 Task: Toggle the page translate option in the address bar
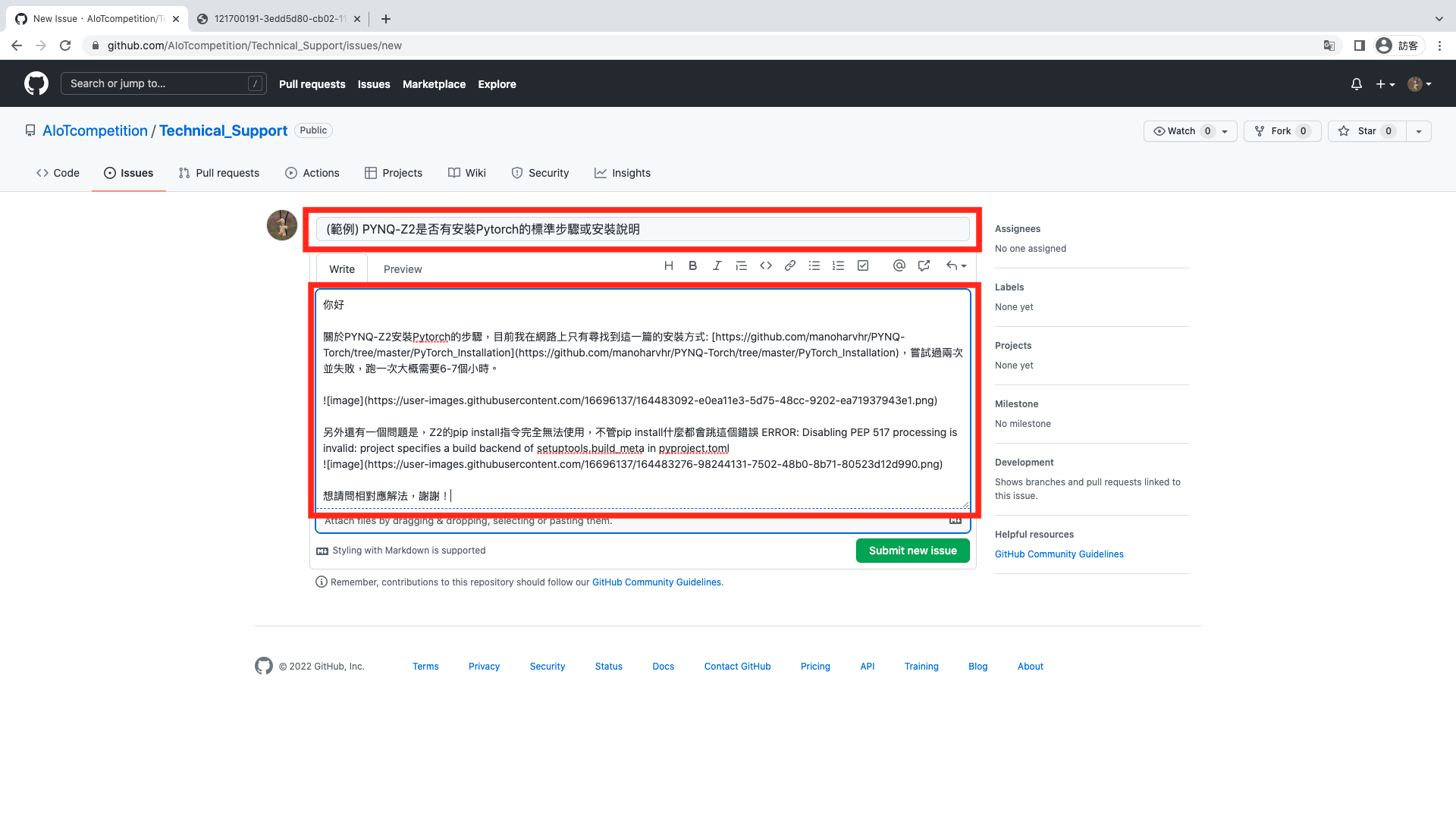(x=1329, y=45)
